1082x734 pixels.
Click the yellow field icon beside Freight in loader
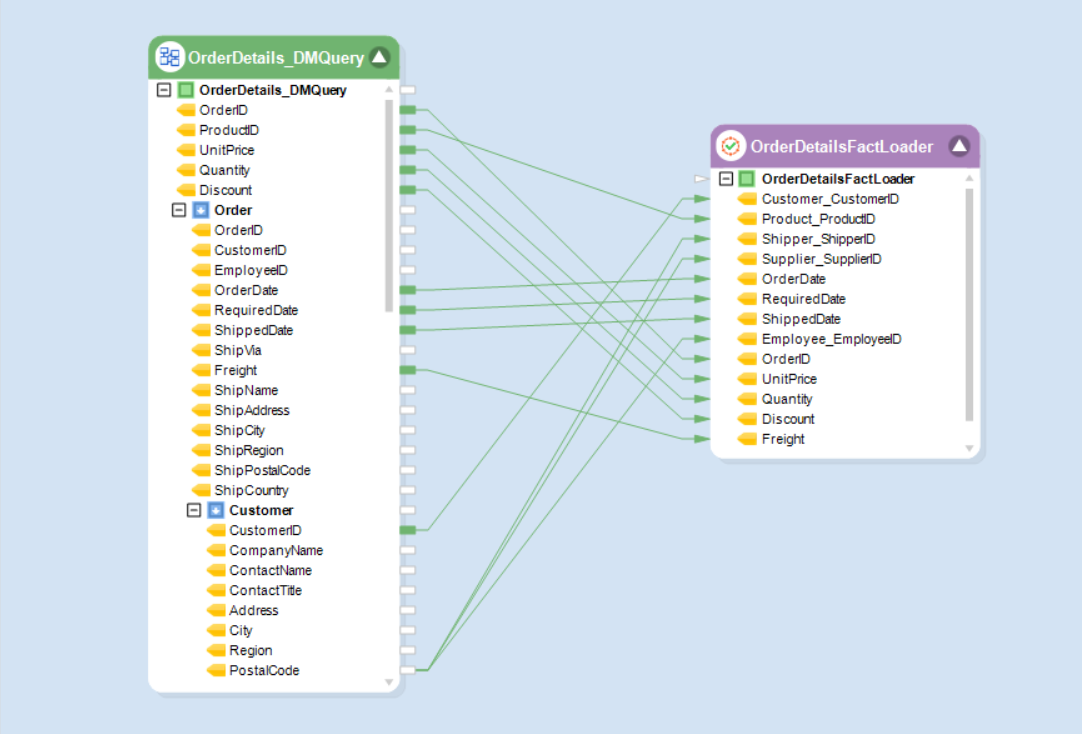pos(747,439)
